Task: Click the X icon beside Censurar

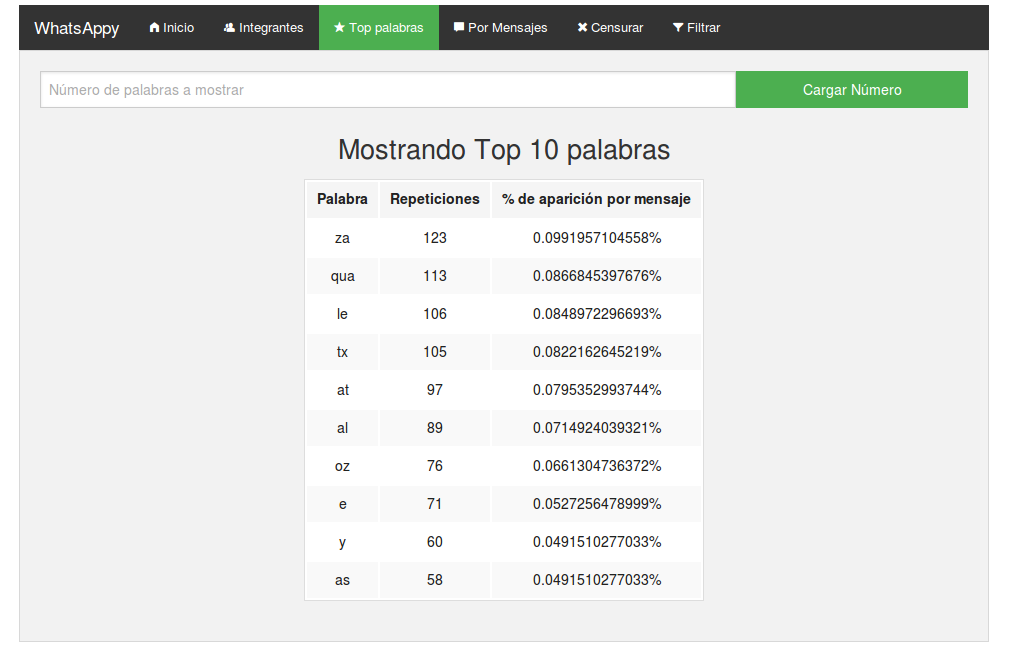Action: coord(582,28)
